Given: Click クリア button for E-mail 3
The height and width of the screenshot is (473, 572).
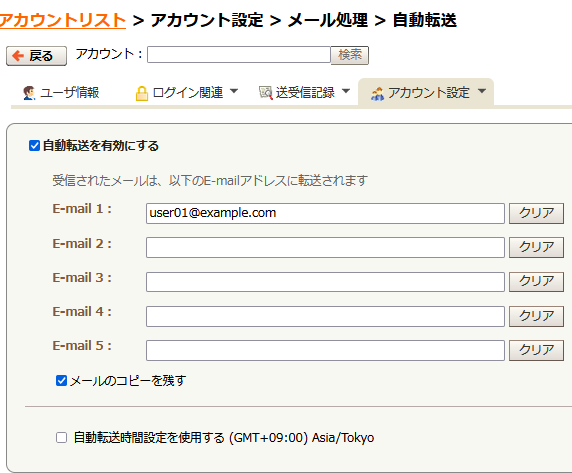Looking at the screenshot, I should (x=536, y=282).
